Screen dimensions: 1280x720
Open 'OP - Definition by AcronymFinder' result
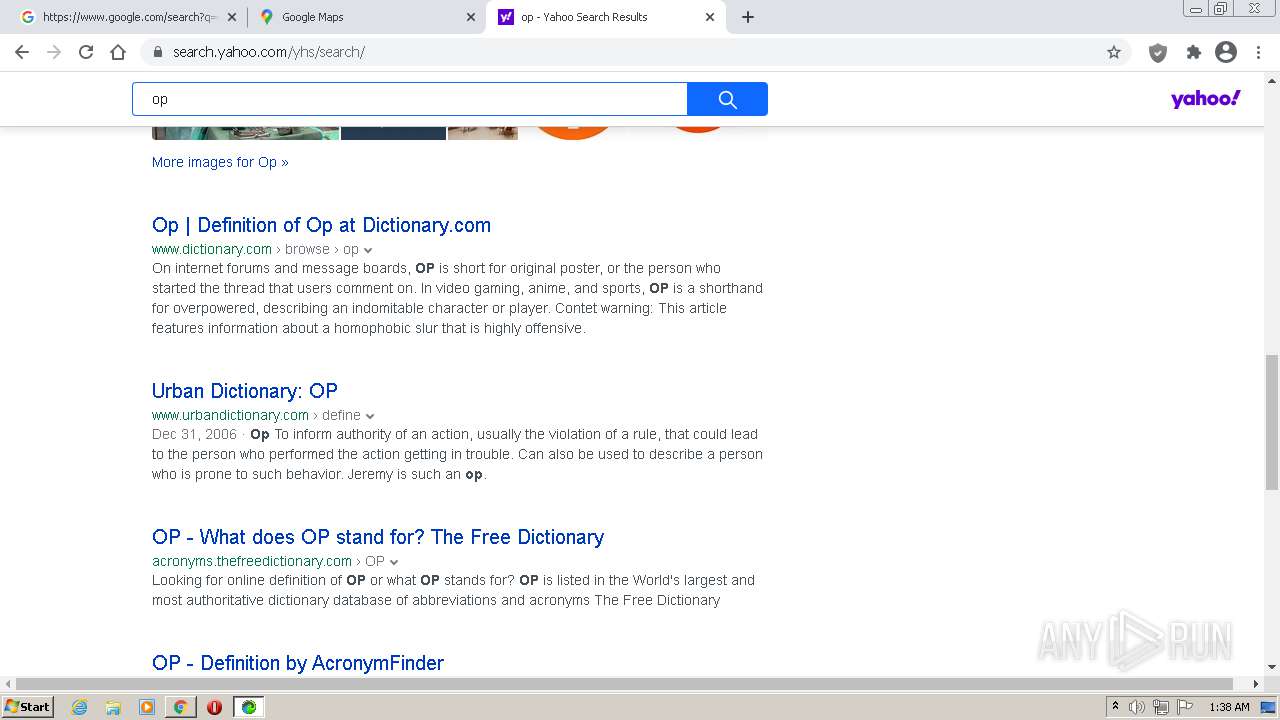298,663
